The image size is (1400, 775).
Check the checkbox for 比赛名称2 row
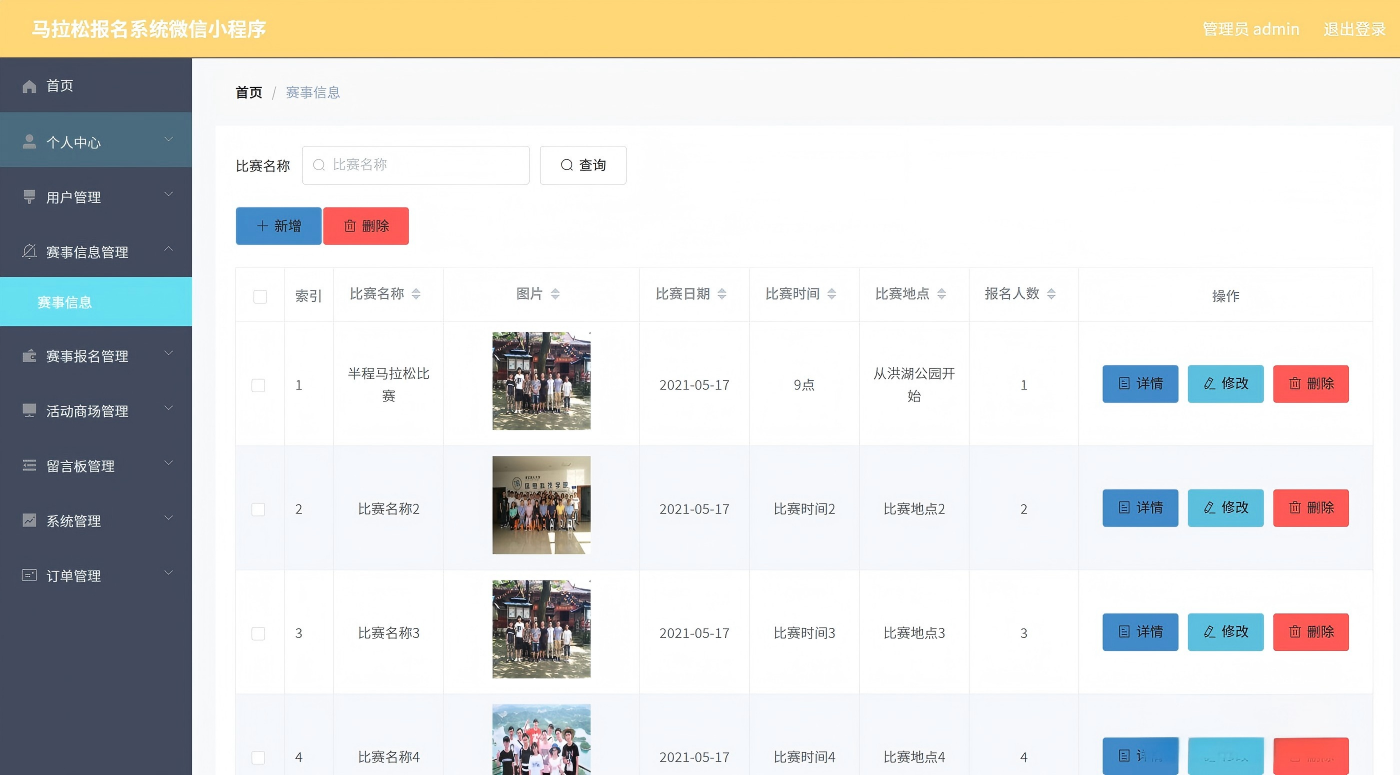258,509
